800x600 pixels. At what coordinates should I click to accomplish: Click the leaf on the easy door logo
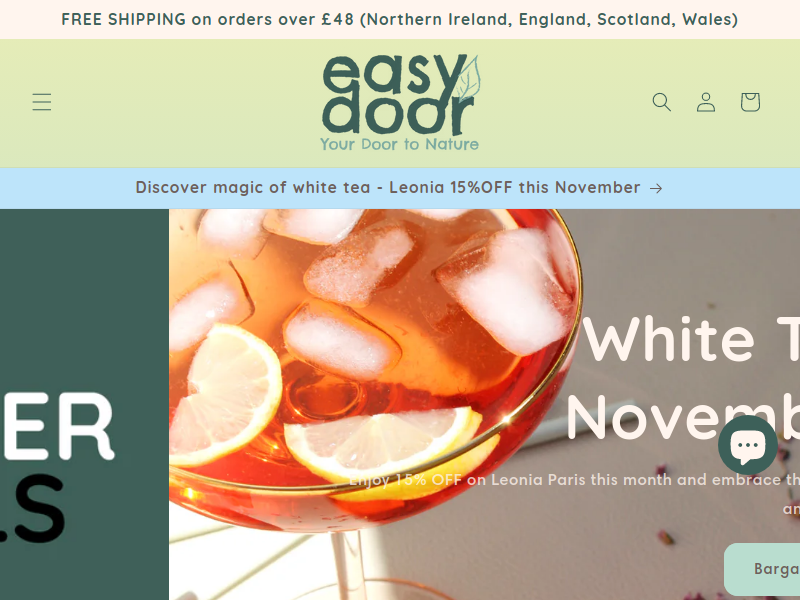(468, 78)
